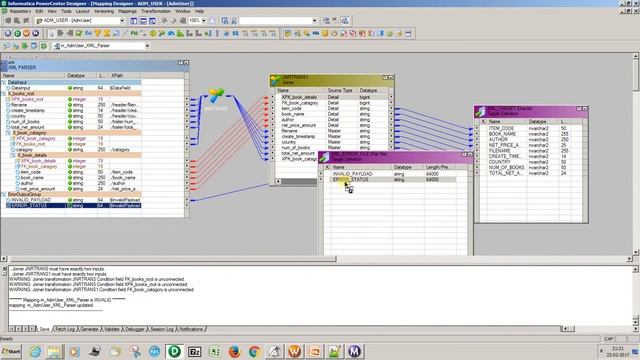The image size is (640, 360).
Task: Click the zoom magnifier icon beside 100% box
Action: coord(183,21)
